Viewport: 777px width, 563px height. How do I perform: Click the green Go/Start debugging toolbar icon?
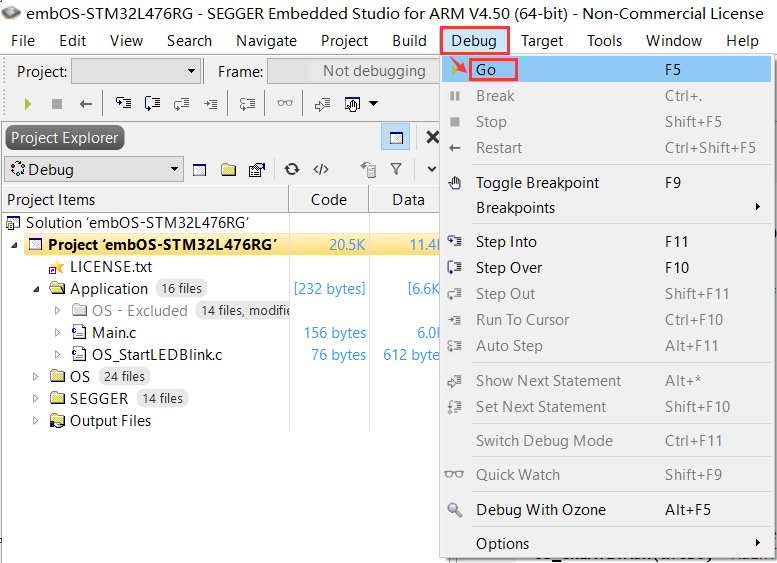click(x=28, y=104)
